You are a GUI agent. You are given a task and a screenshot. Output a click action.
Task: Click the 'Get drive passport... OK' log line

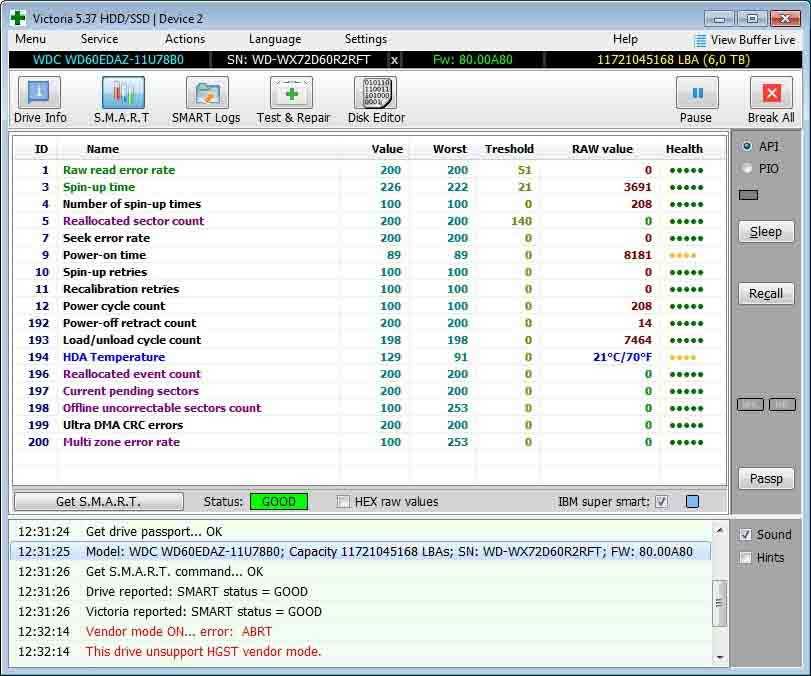(x=154, y=532)
